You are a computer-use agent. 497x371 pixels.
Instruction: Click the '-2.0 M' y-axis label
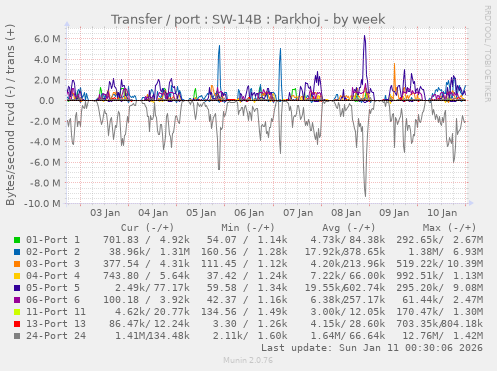click(45, 121)
